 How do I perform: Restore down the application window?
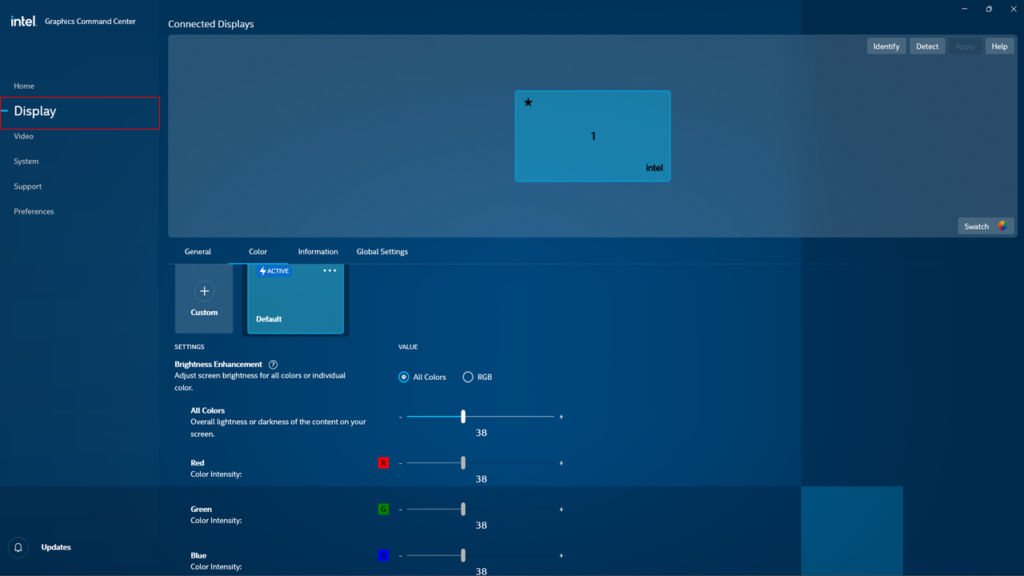(x=989, y=9)
